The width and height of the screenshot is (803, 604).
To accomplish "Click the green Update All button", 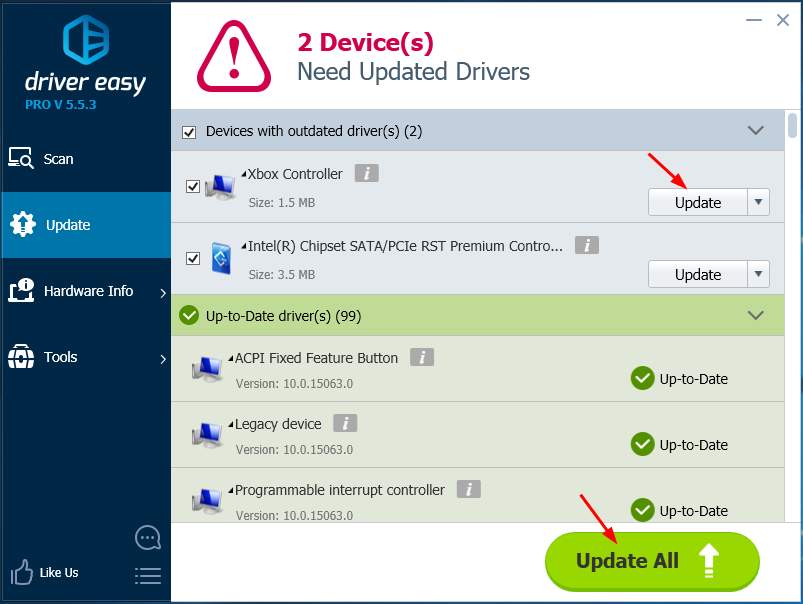I will (652, 561).
